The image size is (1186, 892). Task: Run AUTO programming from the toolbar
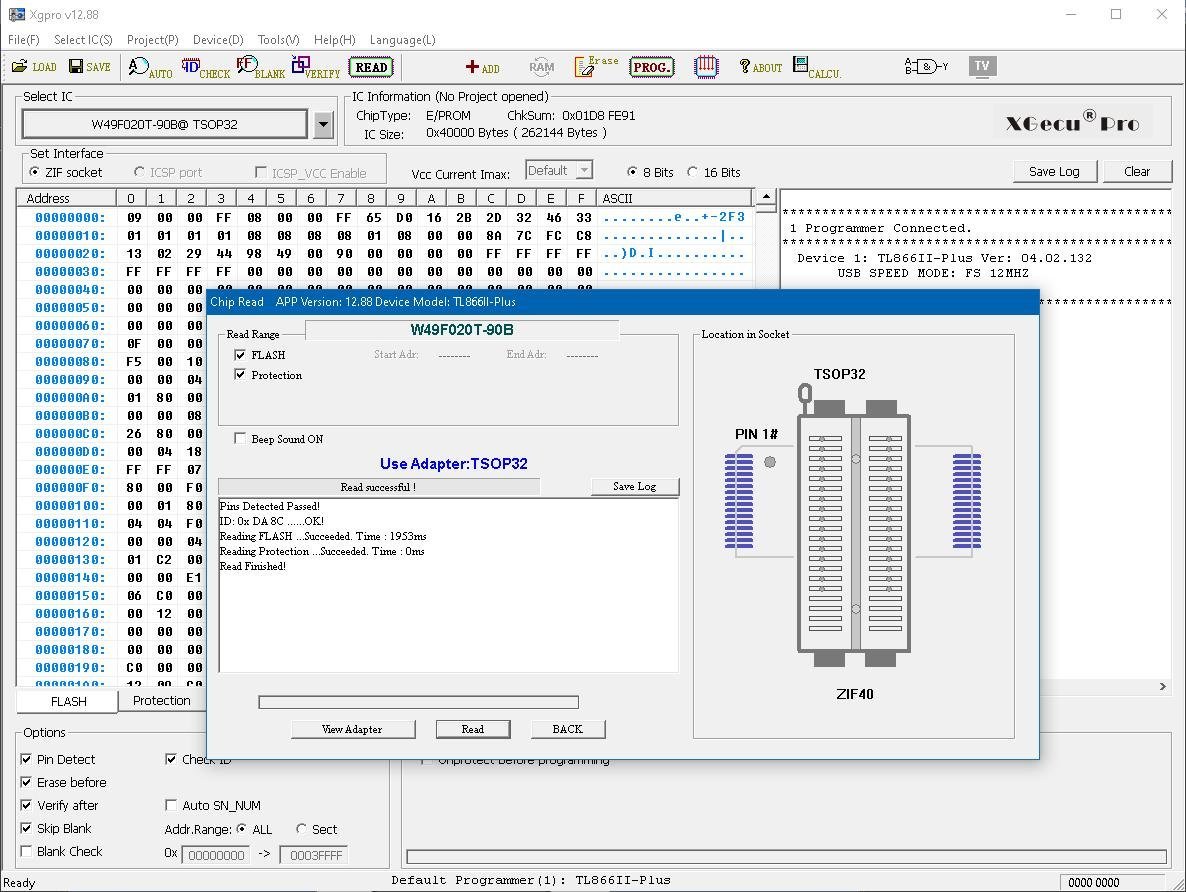pos(150,67)
